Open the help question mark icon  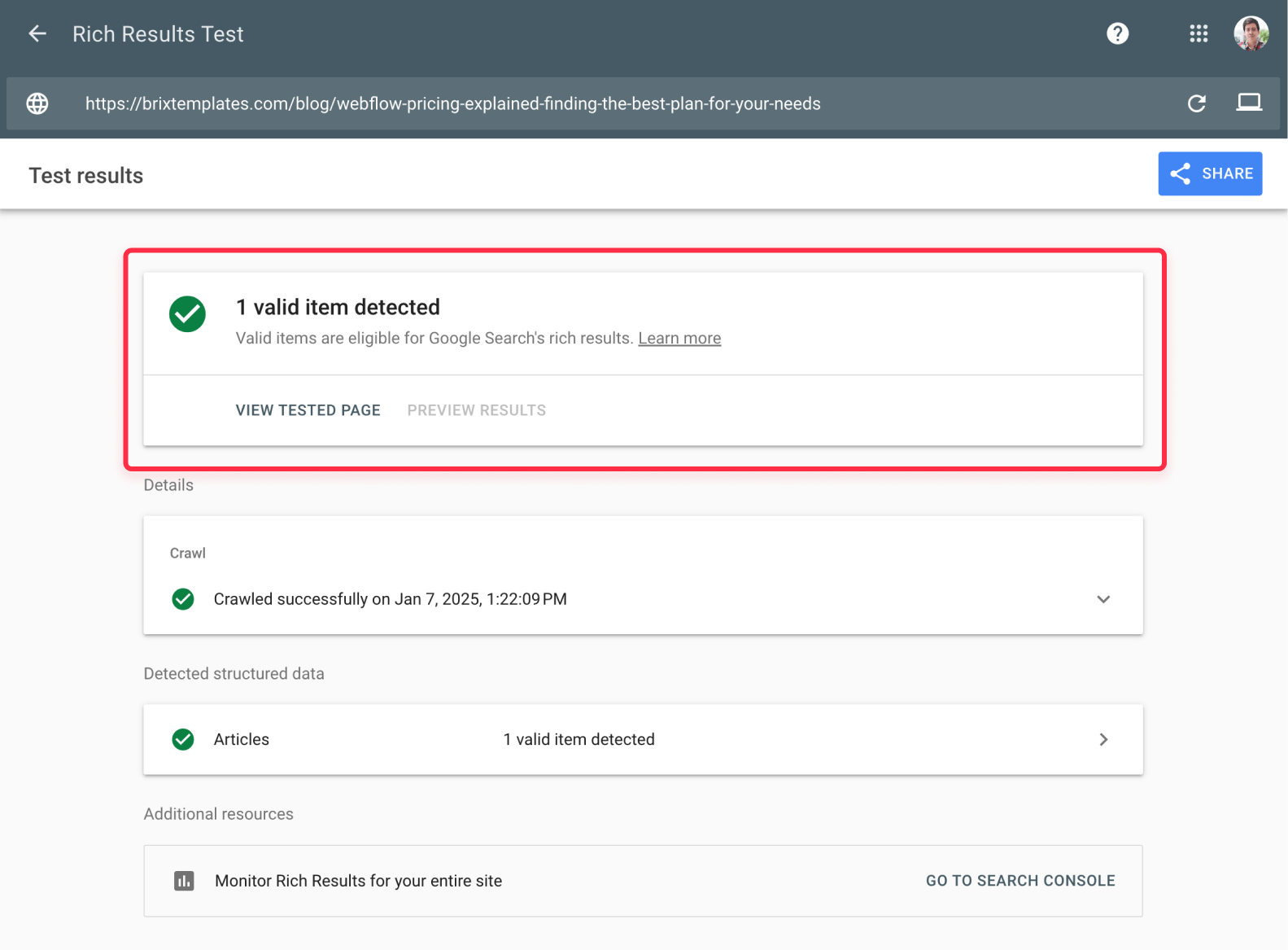[x=1117, y=33]
